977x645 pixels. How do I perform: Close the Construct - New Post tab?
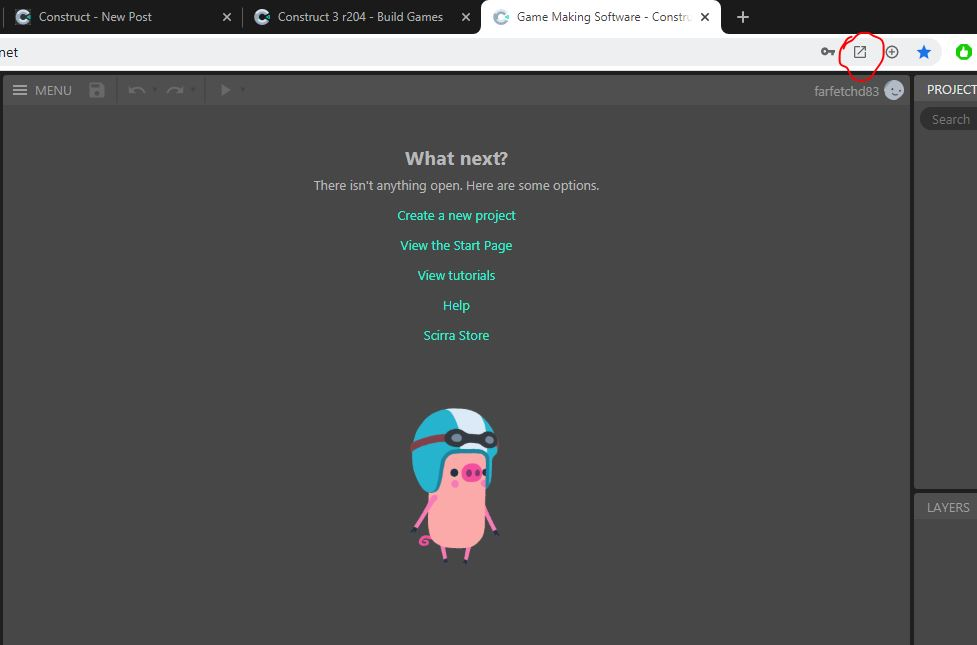(x=227, y=17)
